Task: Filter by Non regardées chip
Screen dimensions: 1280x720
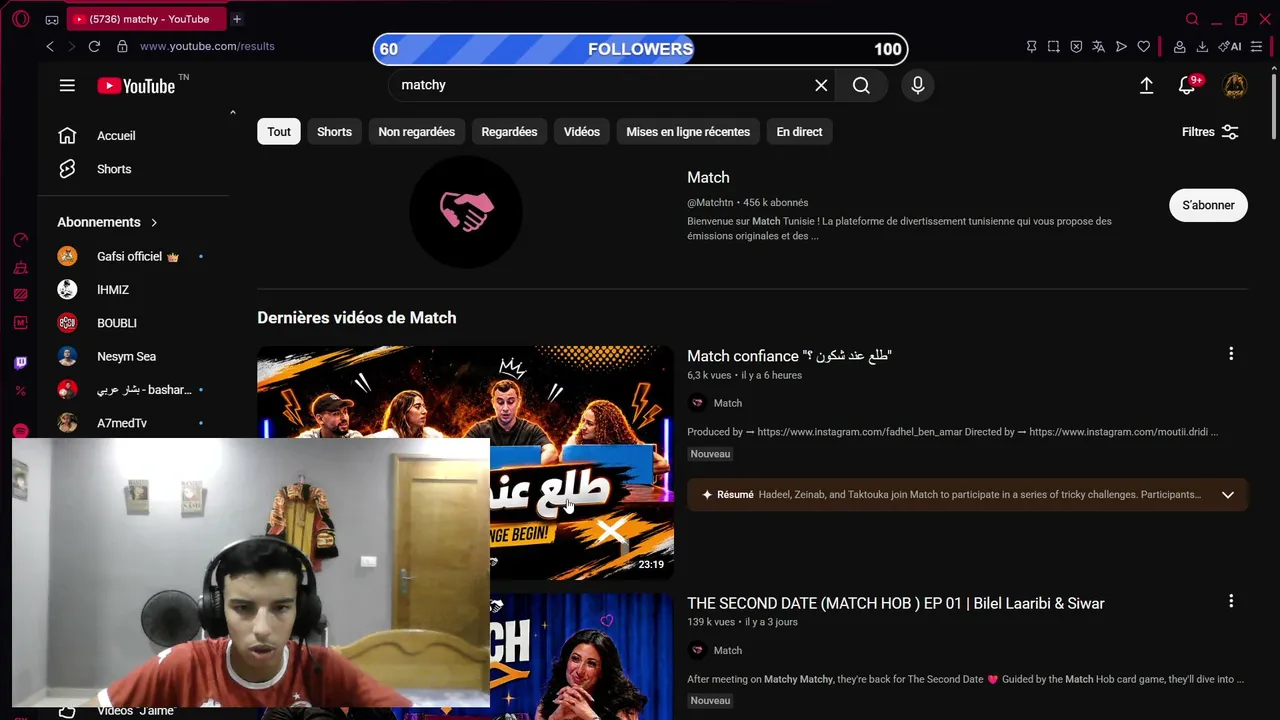Action: point(416,132)
